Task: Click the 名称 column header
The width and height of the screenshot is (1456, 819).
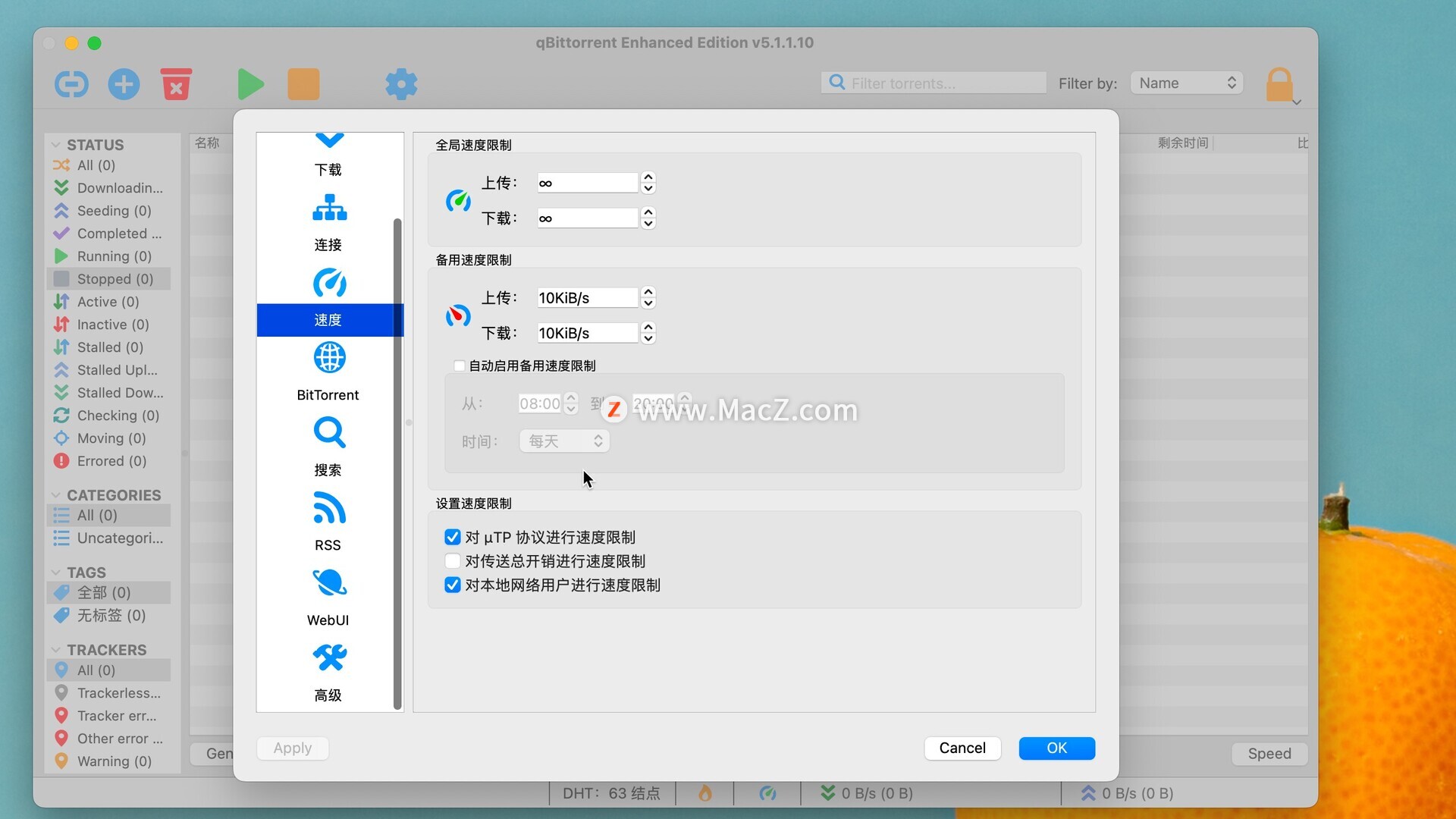Action: click(x=207, y=143)
